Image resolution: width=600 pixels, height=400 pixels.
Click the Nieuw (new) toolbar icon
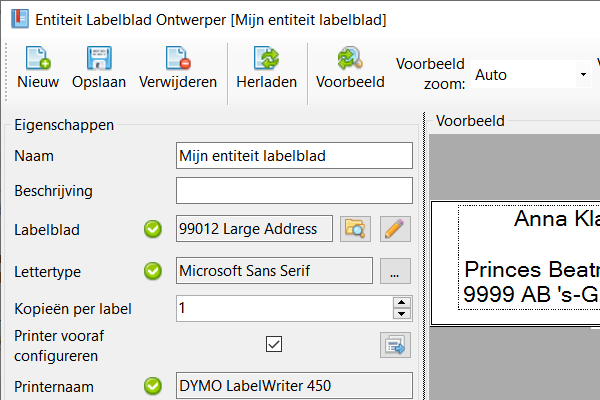(x=38, y=58)
